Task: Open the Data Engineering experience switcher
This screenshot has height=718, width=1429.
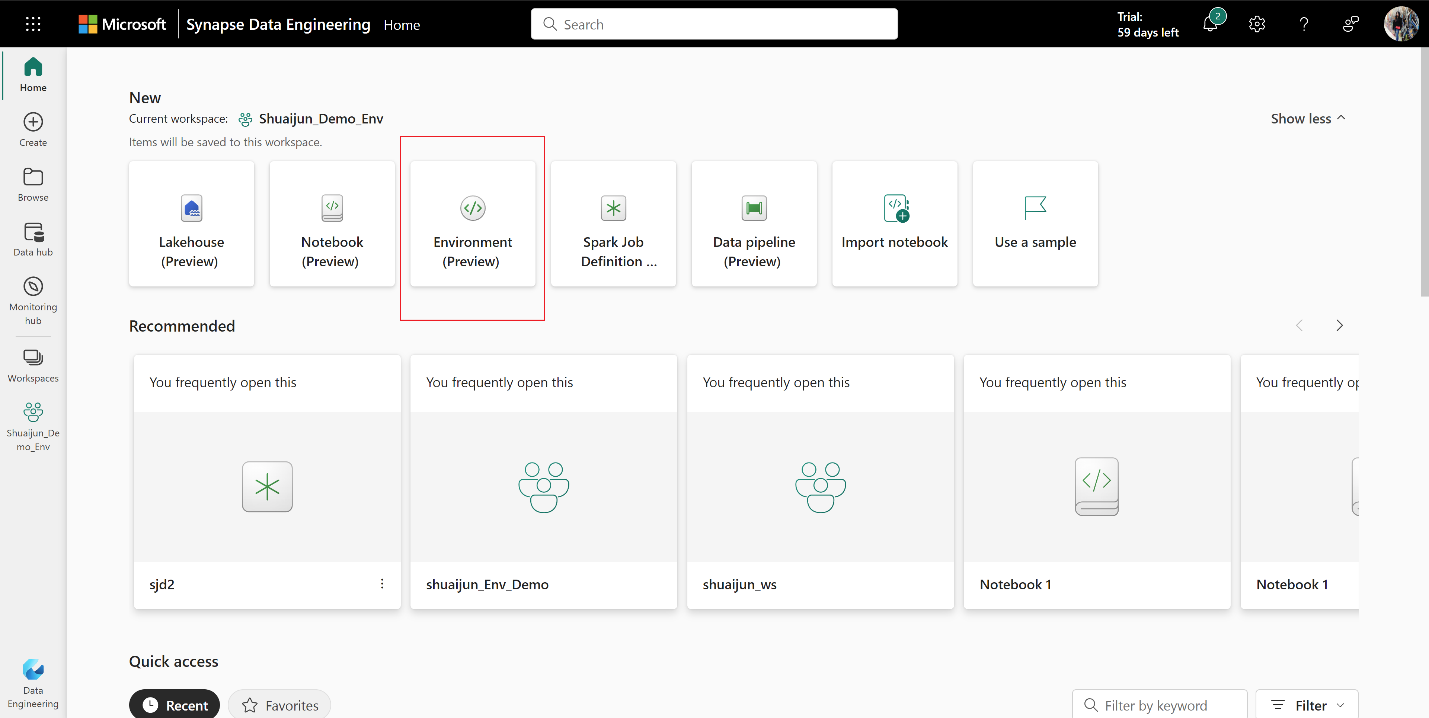Action: [33, 684]
